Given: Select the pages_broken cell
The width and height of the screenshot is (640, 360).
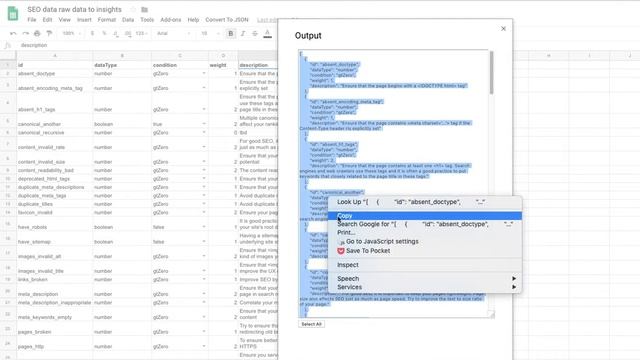Looking at the screenshot, I should pos(55,329).
